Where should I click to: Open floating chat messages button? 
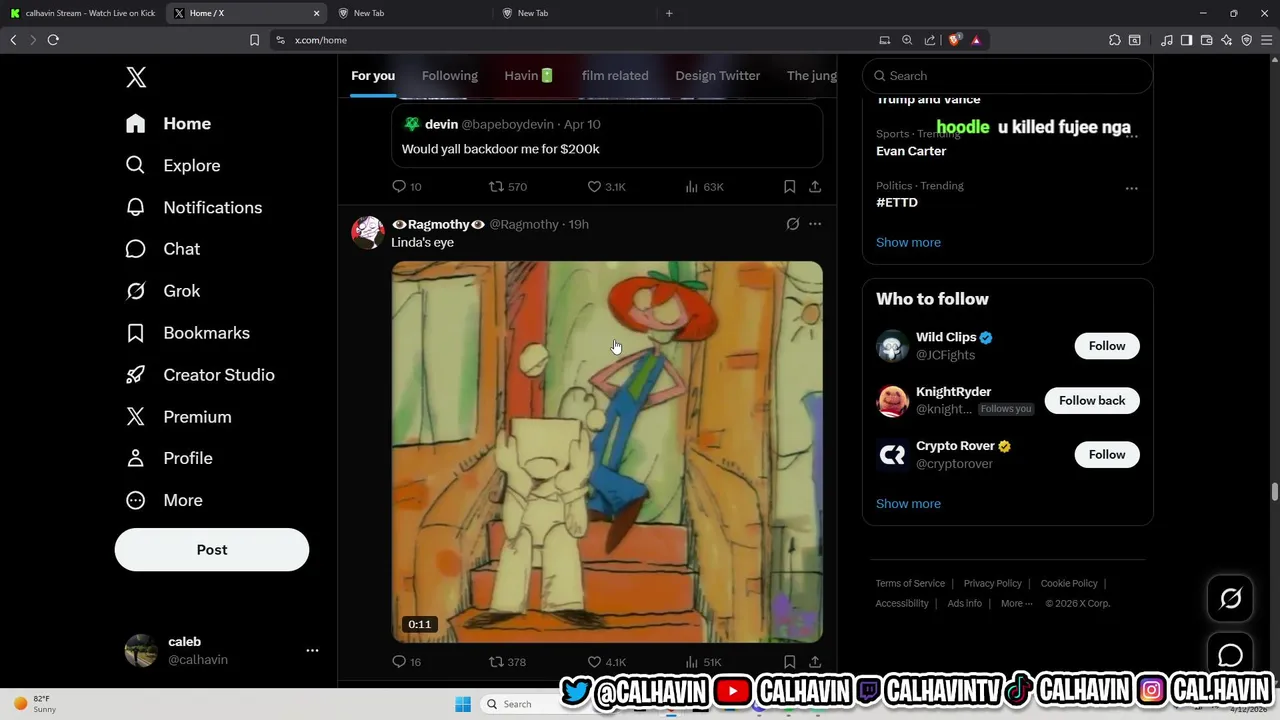point(1230,655)
